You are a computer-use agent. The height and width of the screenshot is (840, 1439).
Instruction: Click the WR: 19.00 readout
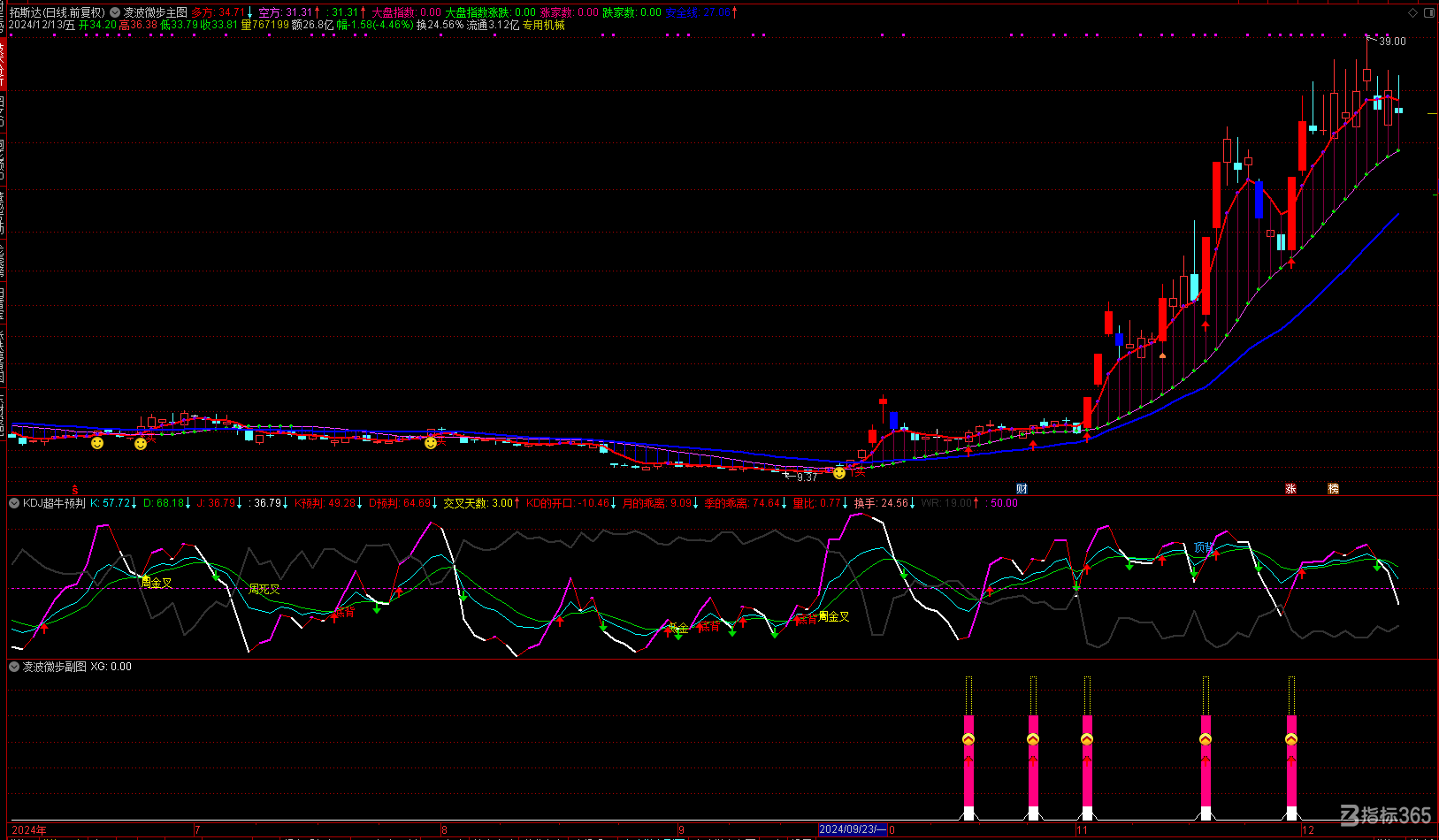[946, 503]
